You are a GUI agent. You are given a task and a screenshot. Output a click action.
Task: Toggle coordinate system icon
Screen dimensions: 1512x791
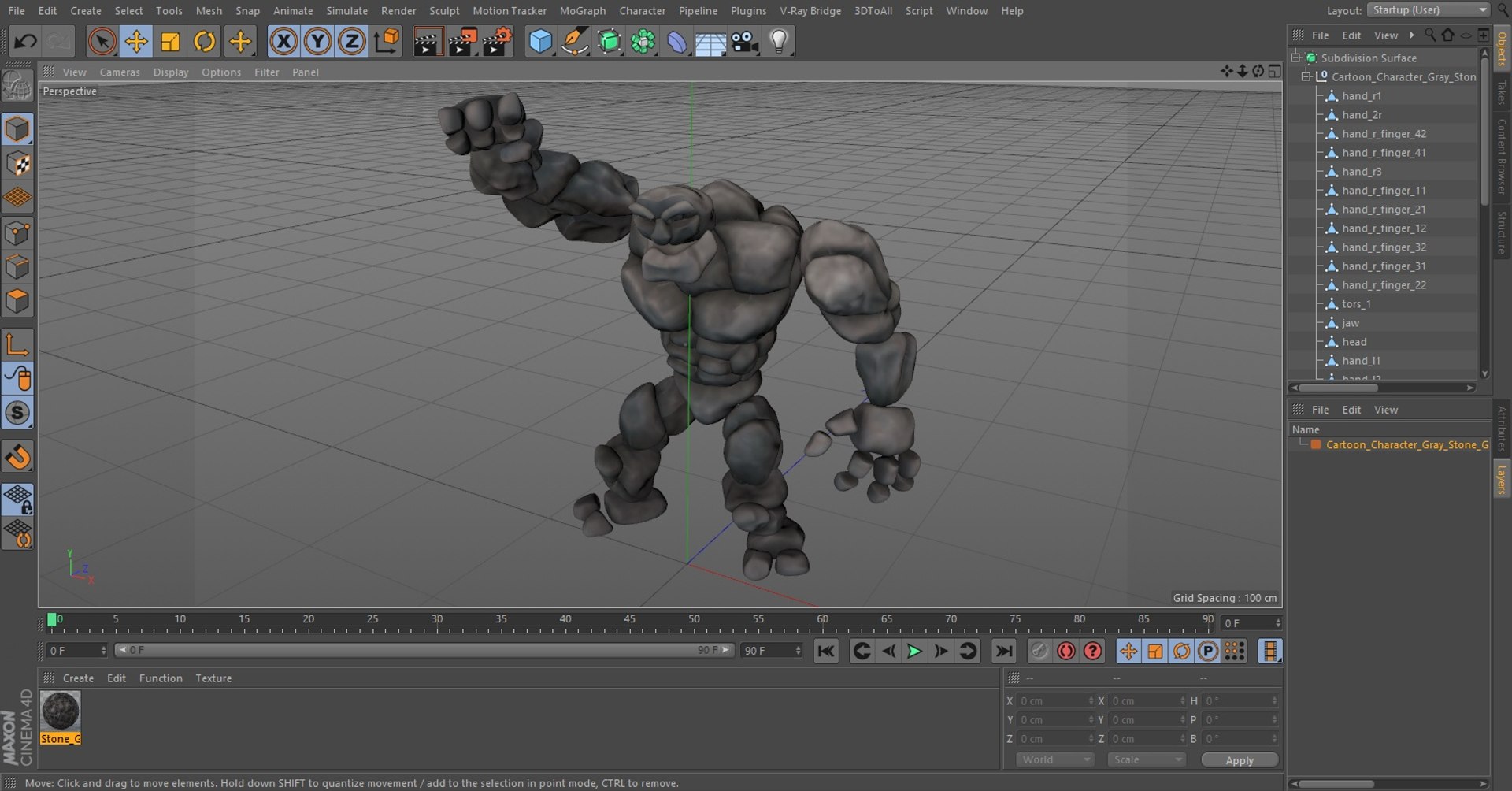[386, 41]
